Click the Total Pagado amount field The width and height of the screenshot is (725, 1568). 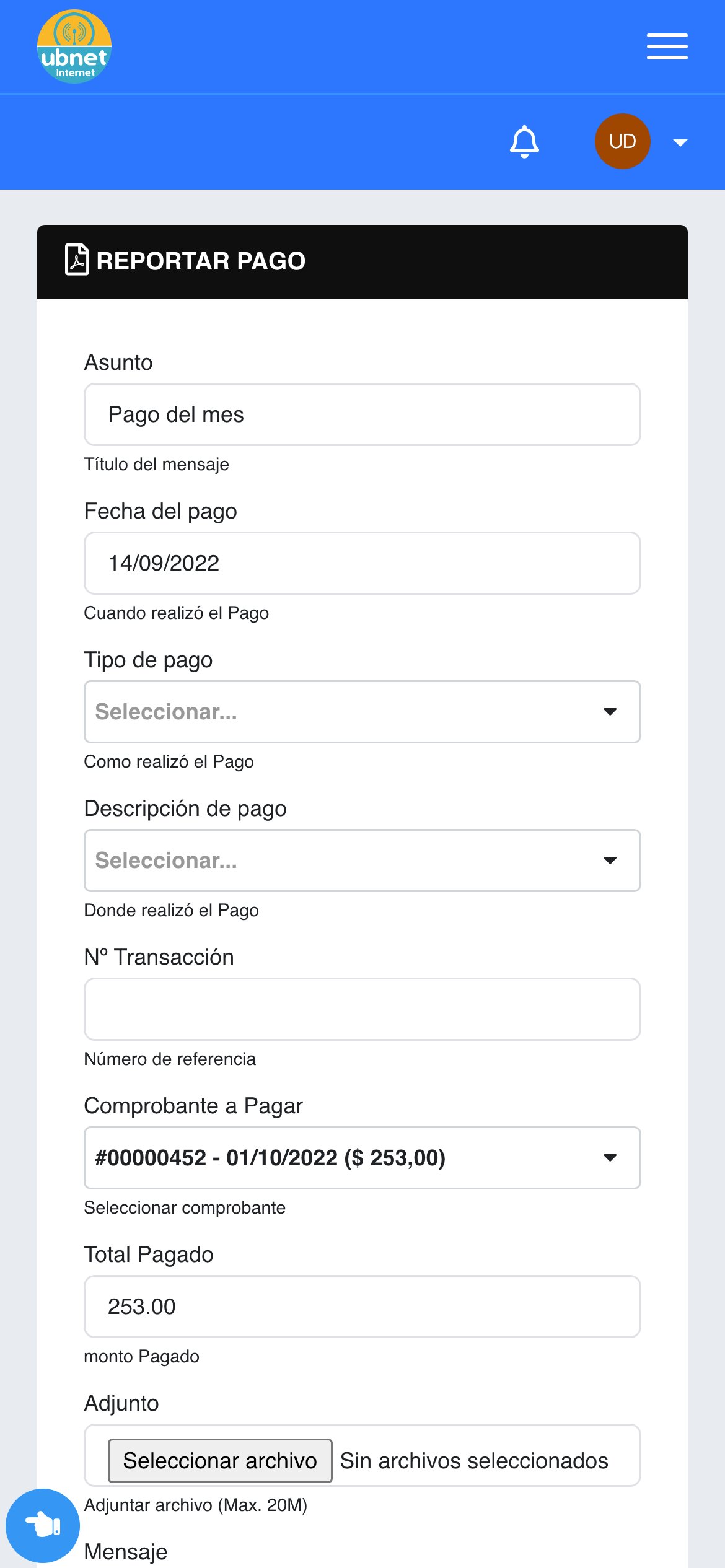(362, 1307)
